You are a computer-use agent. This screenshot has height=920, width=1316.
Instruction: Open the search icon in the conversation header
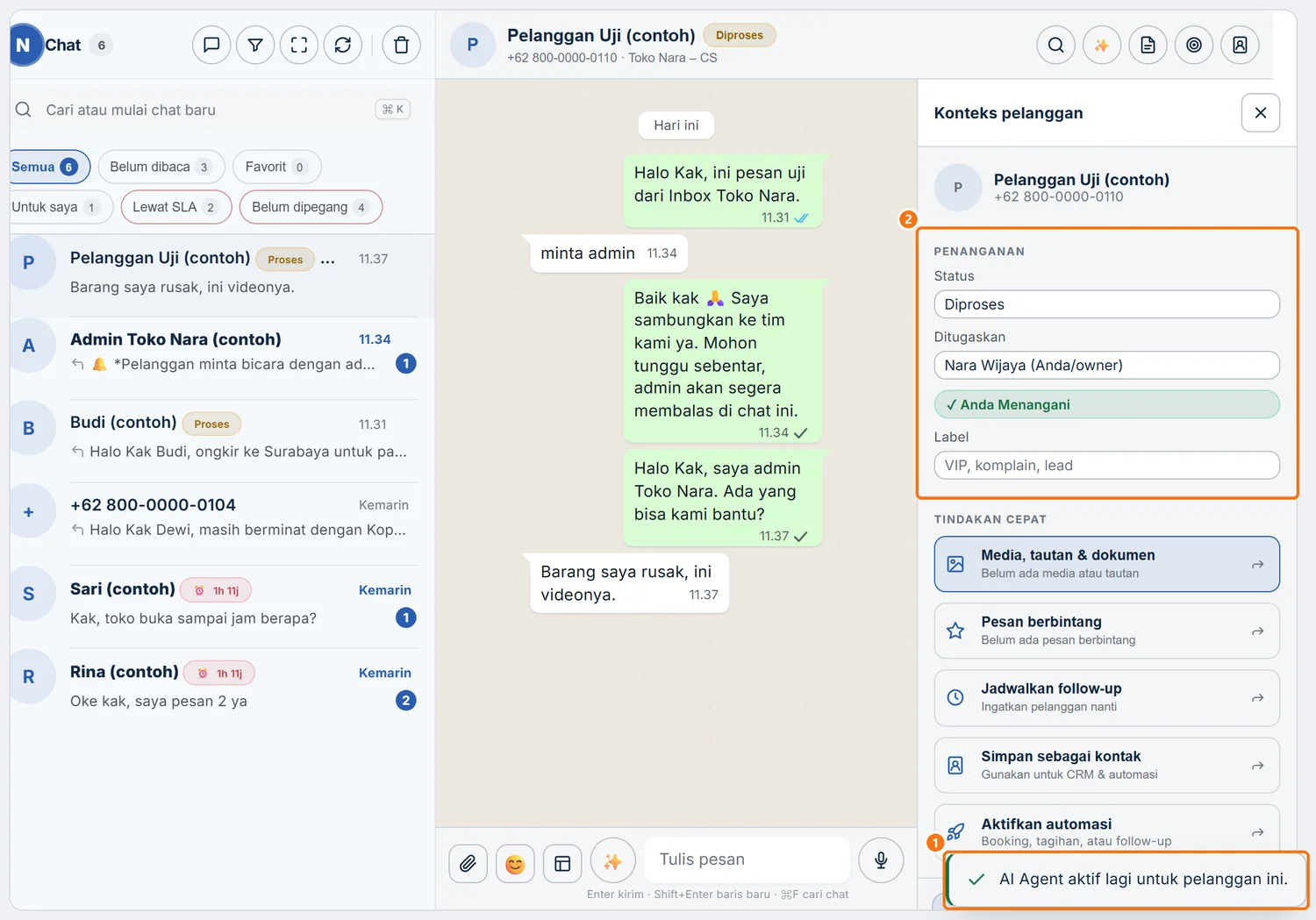click(x=1056, y=45)
